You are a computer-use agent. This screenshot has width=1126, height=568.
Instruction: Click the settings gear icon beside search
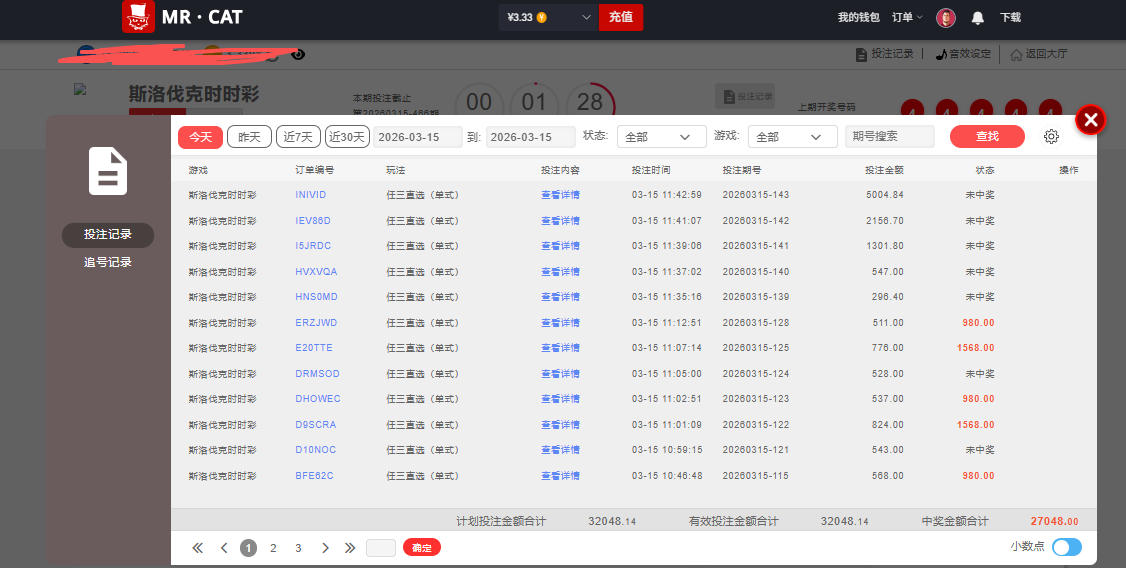tap(1051, 137)
